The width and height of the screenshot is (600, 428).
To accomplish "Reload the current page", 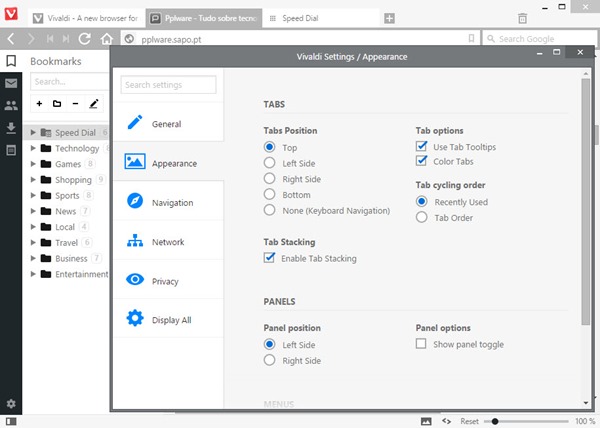I will tap(85, 39).
